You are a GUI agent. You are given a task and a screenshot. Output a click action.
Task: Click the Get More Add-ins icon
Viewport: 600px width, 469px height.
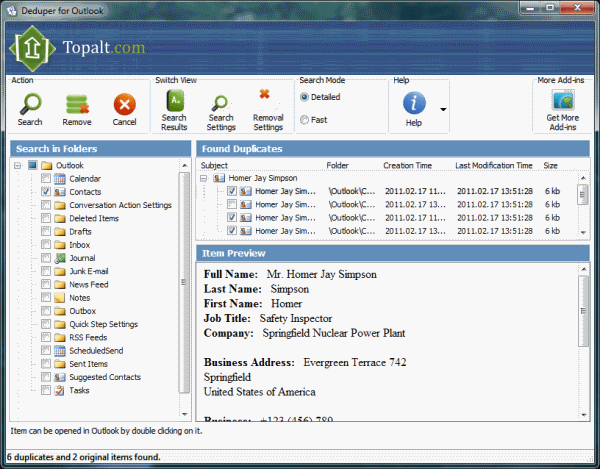(562, 103)
